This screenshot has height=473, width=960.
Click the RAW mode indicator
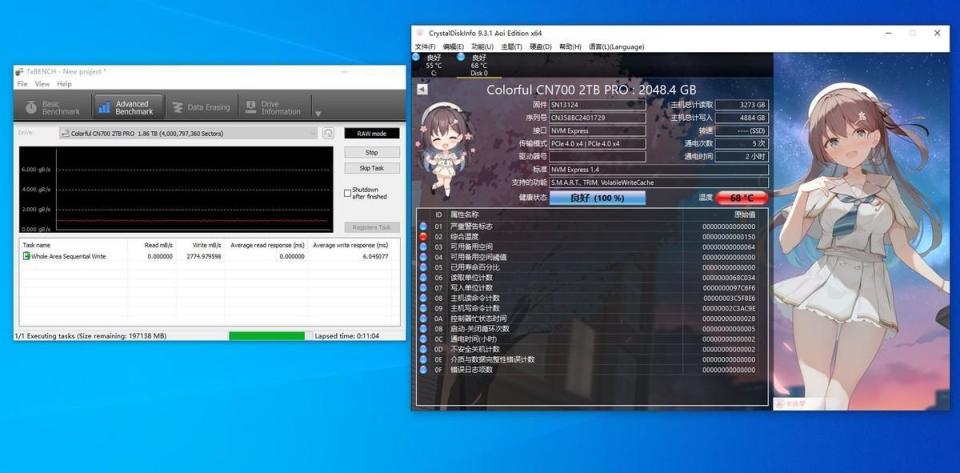pyautogui.click(x=372, y=133)
